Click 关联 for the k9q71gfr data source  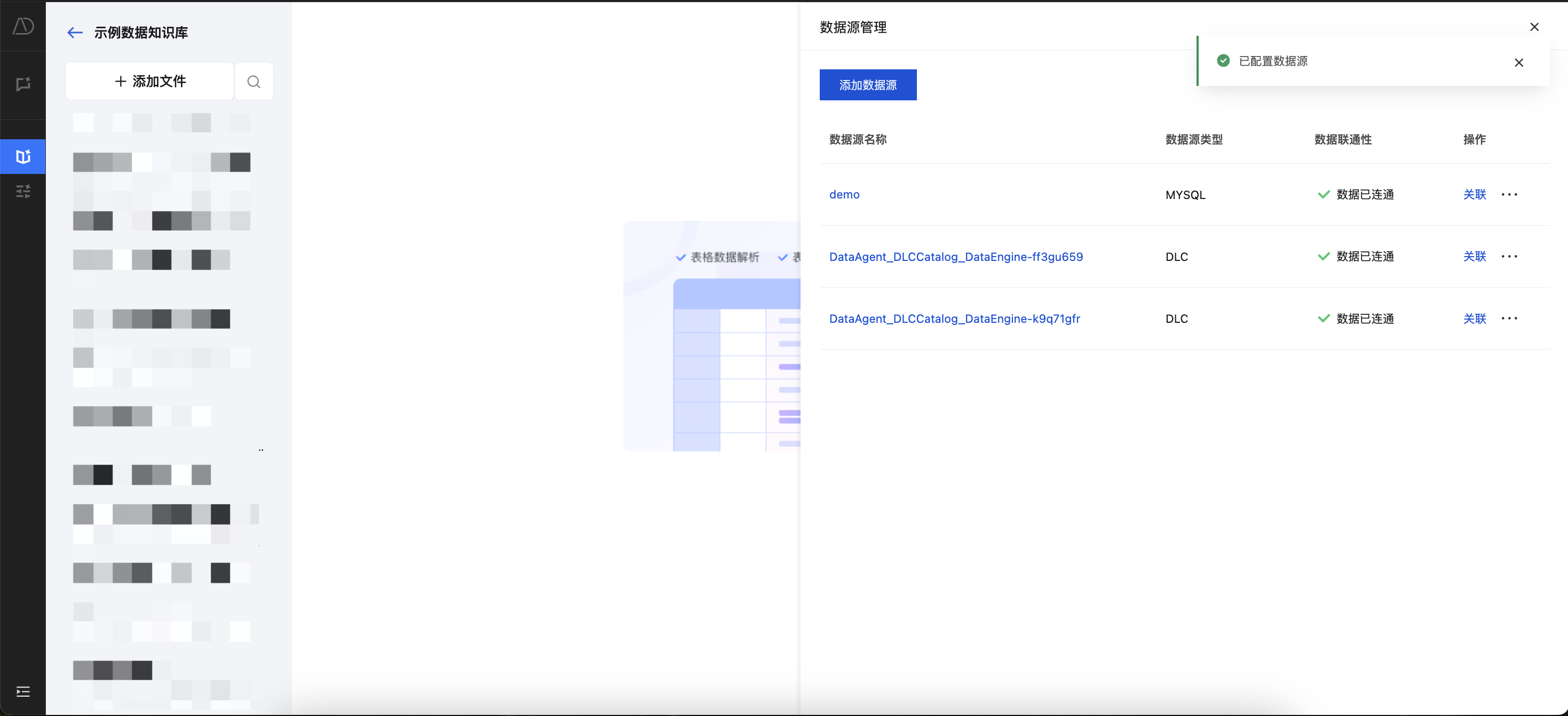pos(1474,319)
